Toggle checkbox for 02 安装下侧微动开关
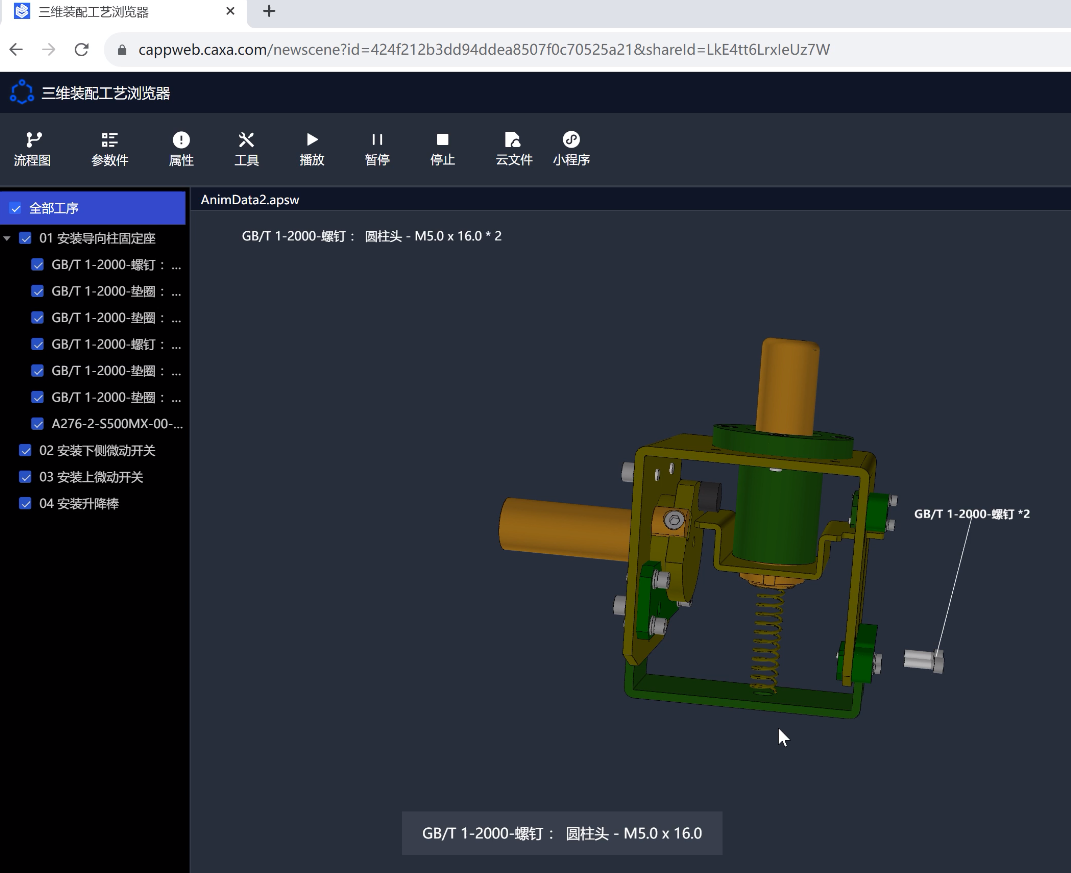 (26, 451)
